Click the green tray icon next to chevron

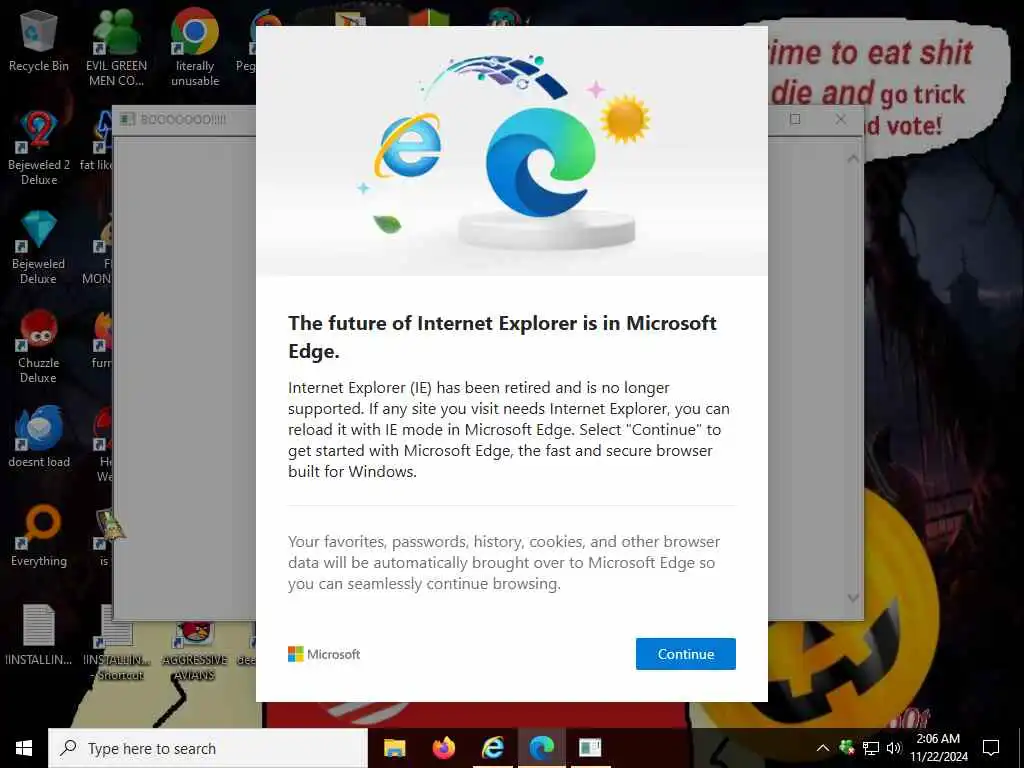point(846,748)
